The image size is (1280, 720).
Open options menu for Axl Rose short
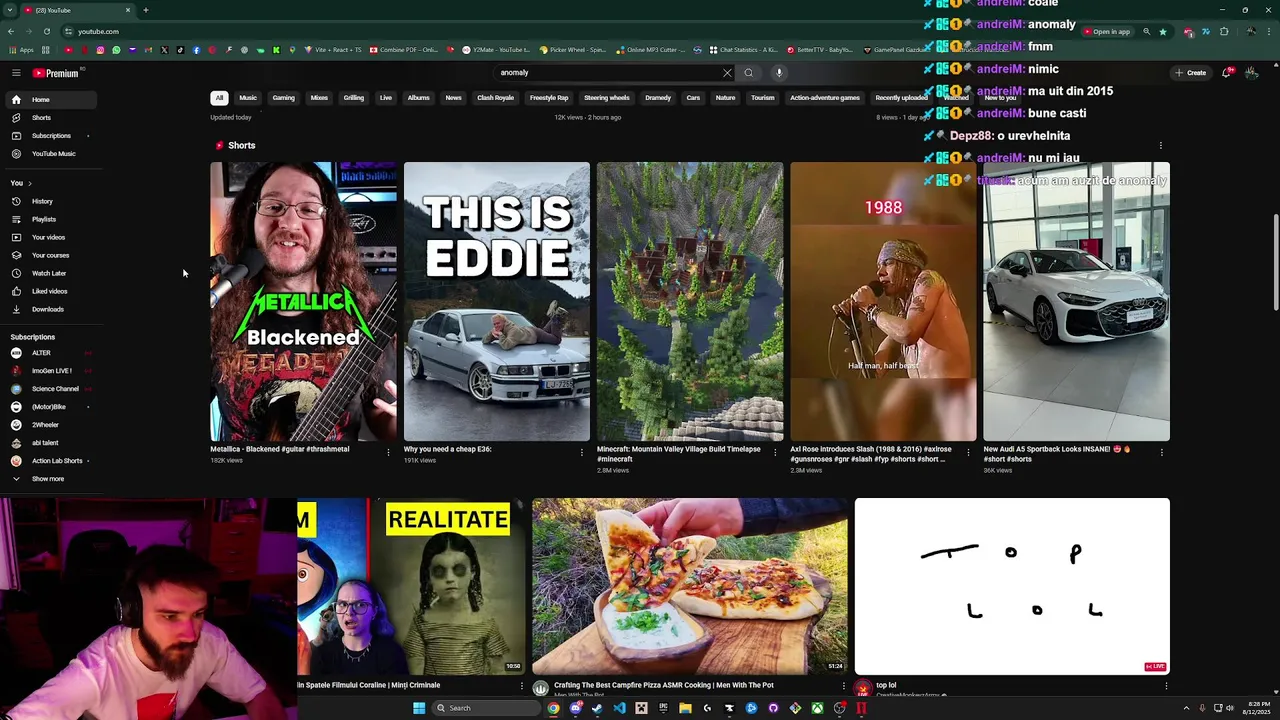coord(967,452)
